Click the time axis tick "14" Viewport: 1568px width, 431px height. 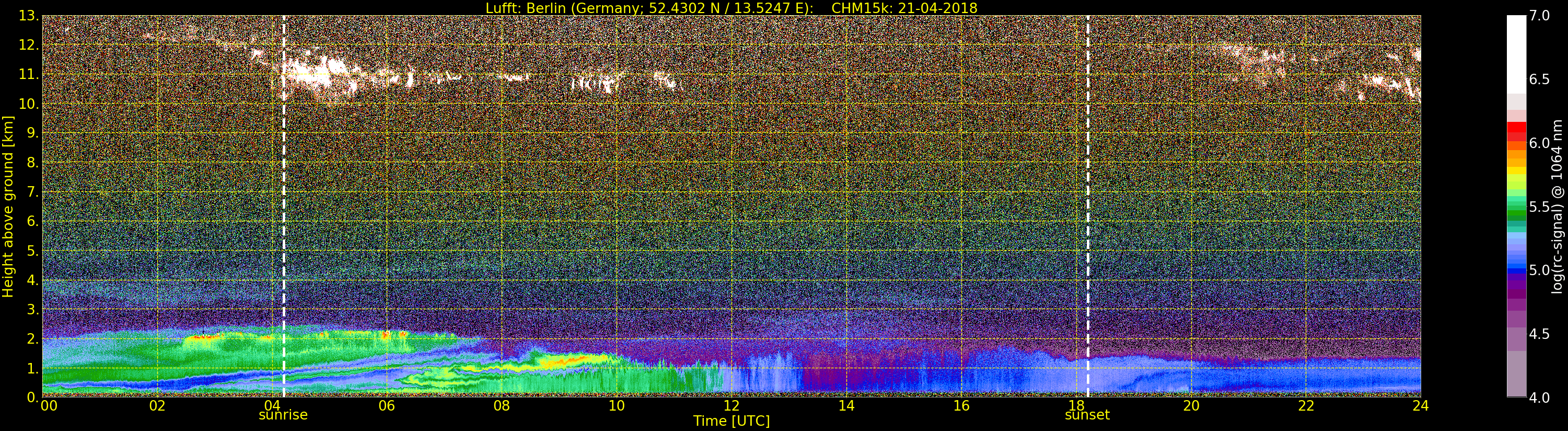point(846,406)
